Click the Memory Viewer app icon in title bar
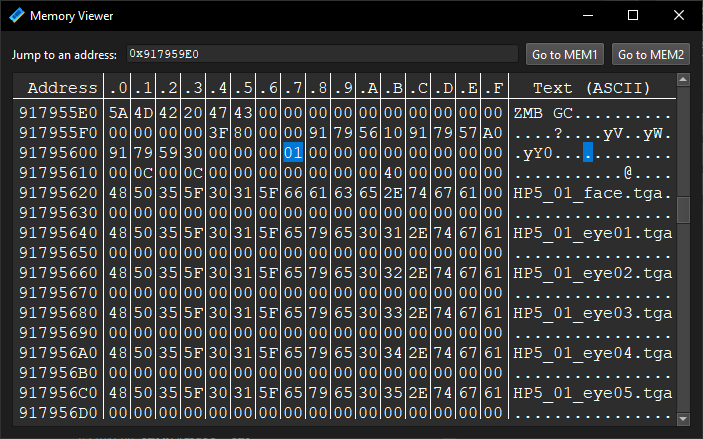Viewport: 703px width, 439px height. pos(17,16)
